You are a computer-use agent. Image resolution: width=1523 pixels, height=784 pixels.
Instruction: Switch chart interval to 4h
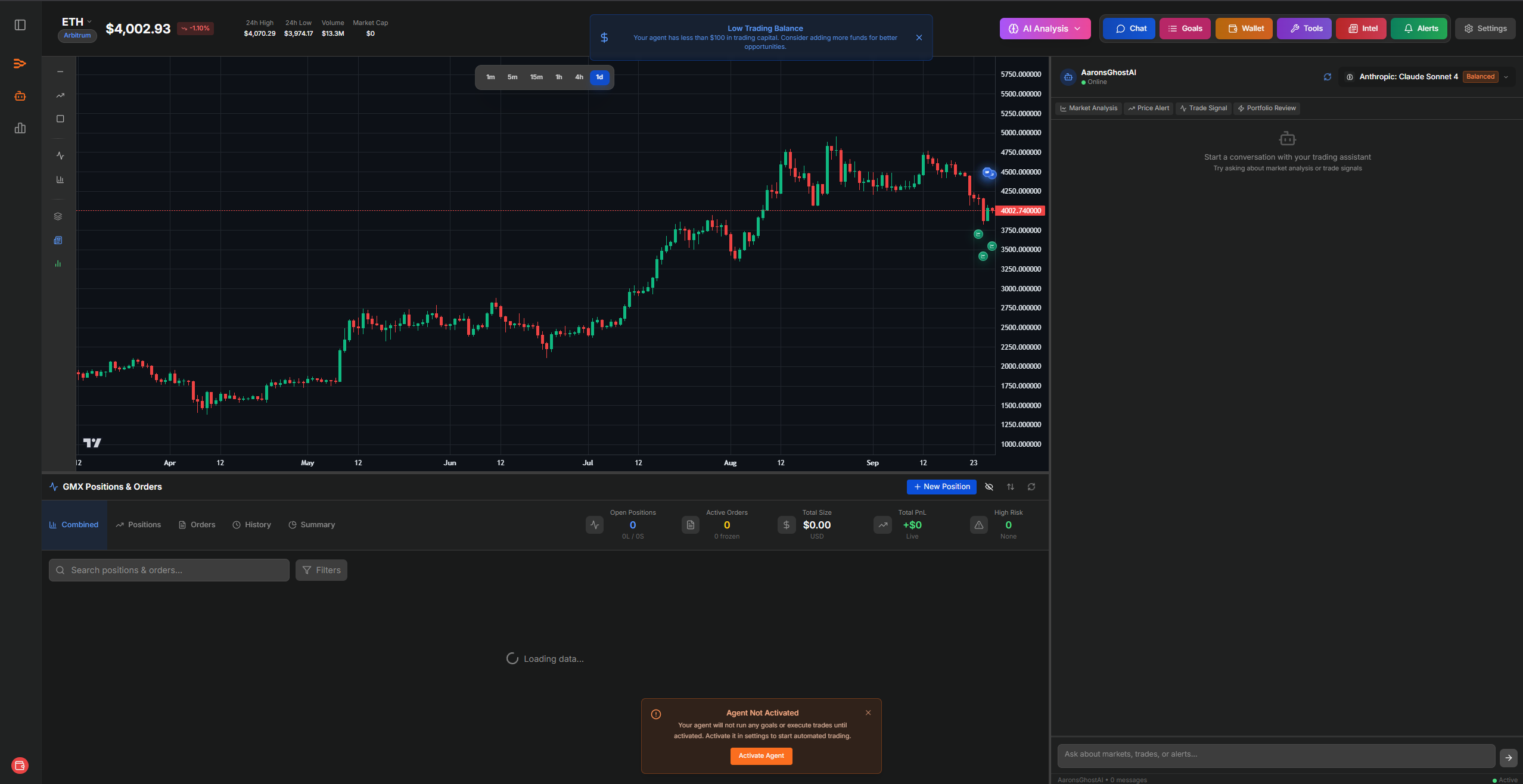click(x=579, y=77)
